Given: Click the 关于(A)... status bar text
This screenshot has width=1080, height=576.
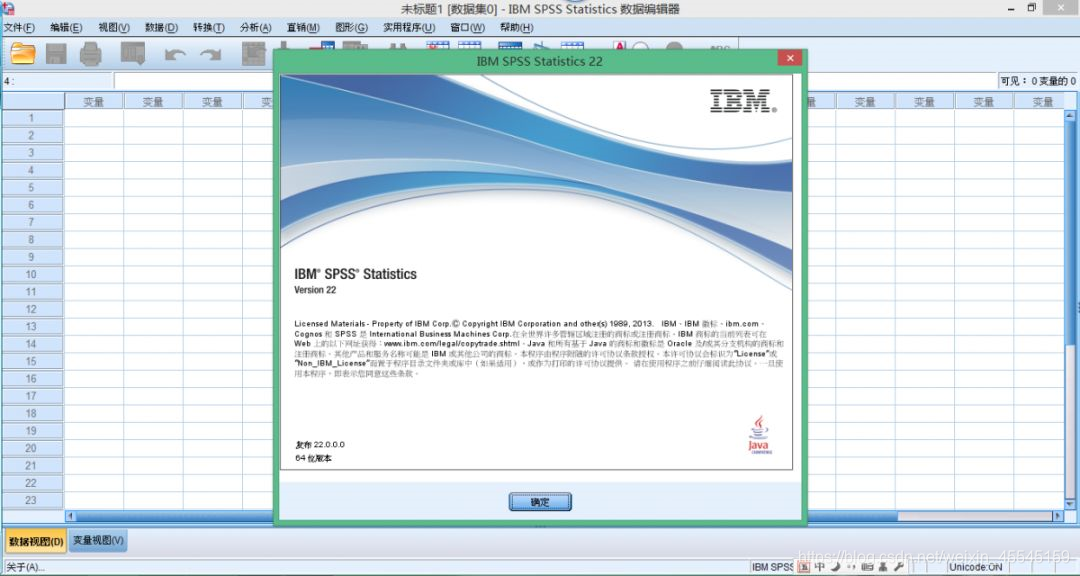Looking at the screenshot, I should [25, 567].
